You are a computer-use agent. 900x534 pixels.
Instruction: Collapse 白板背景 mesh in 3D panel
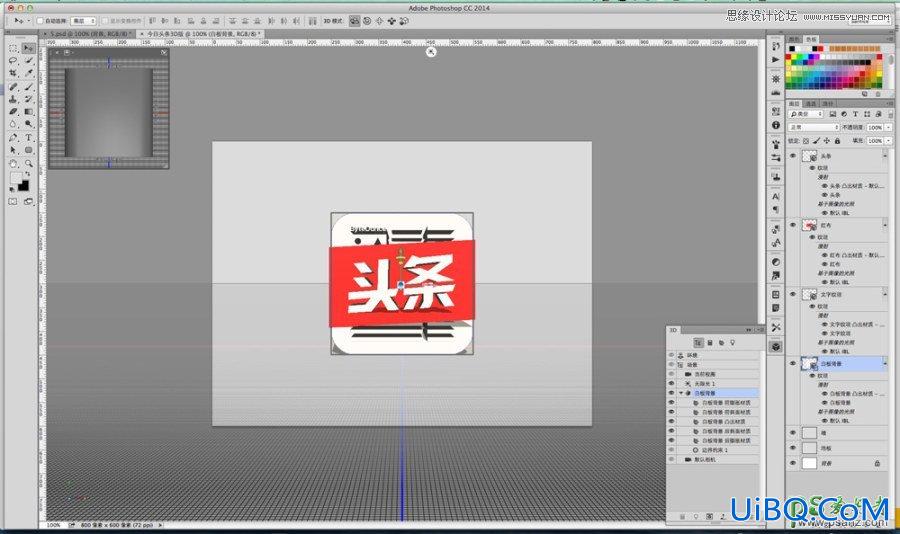(x=681, y=393)
